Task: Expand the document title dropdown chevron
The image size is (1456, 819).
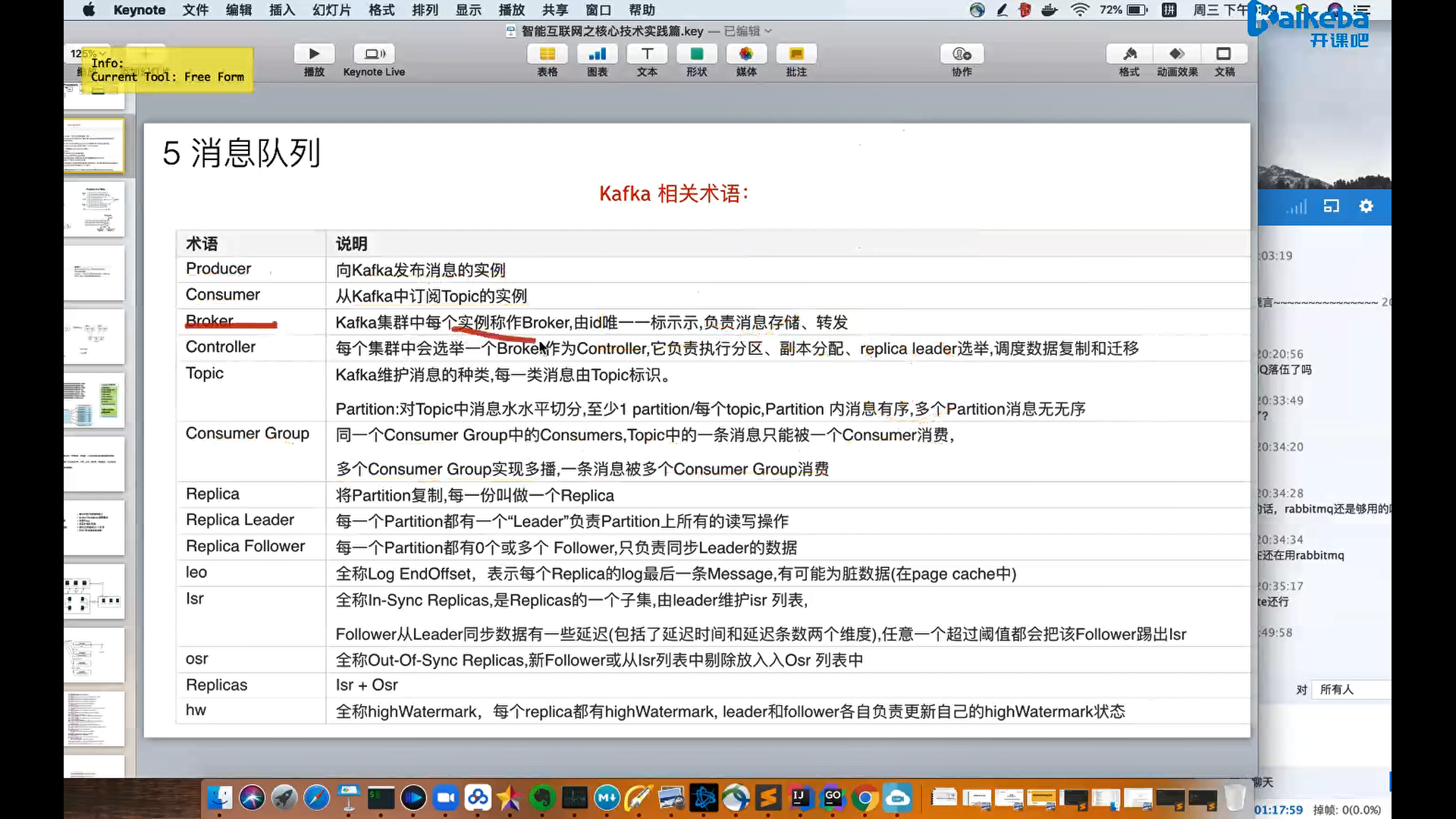Action: pyautogui.click(x=768, y=31)
